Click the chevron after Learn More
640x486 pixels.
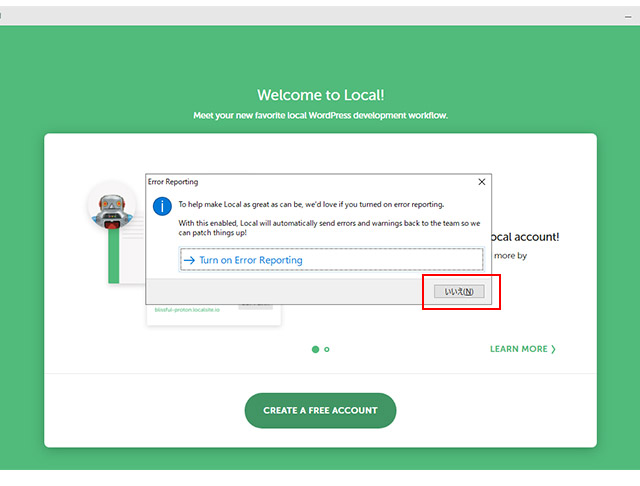point(553,349)
